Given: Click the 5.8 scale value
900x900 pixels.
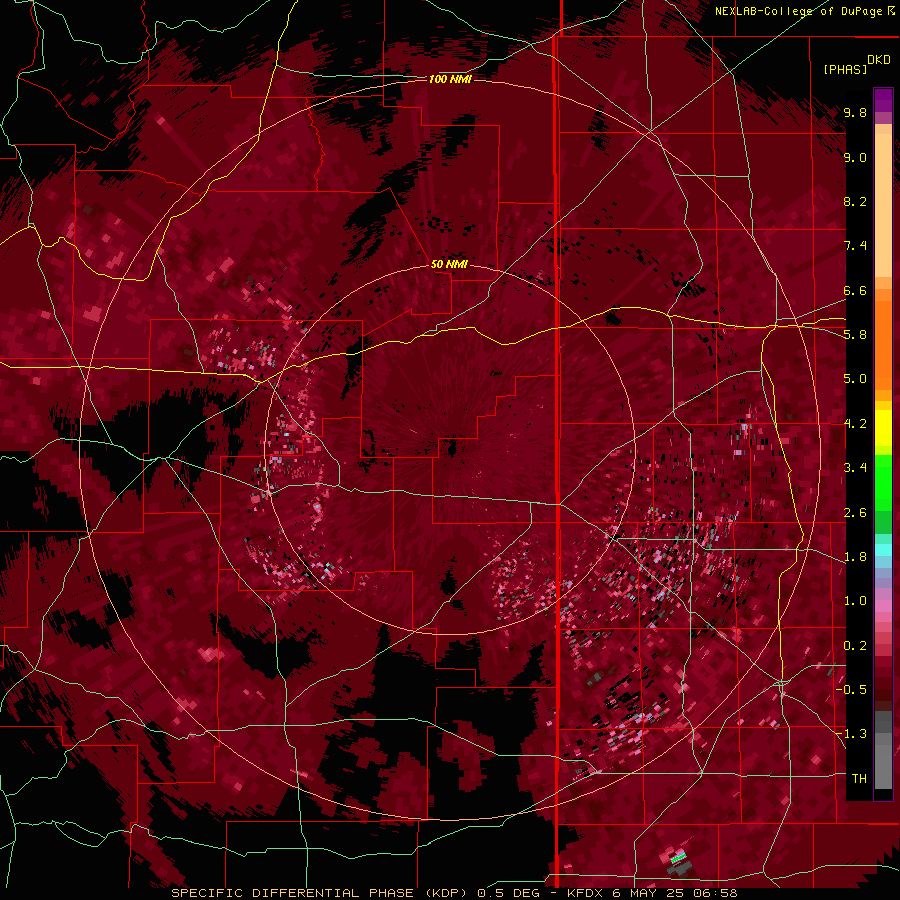Looking at the screenshot, I should pos(855,335).
